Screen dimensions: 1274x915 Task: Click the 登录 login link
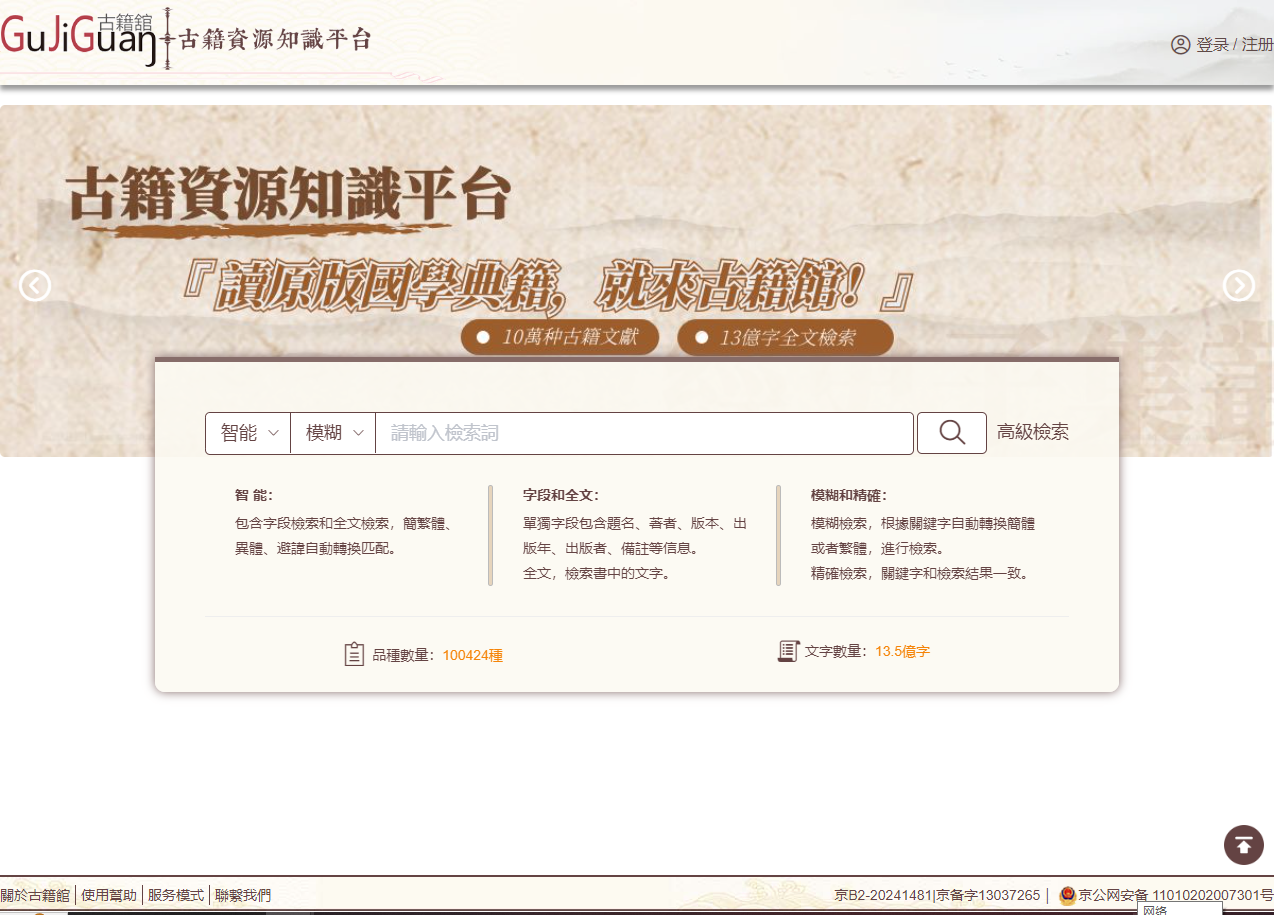[x=1212, y=45]
